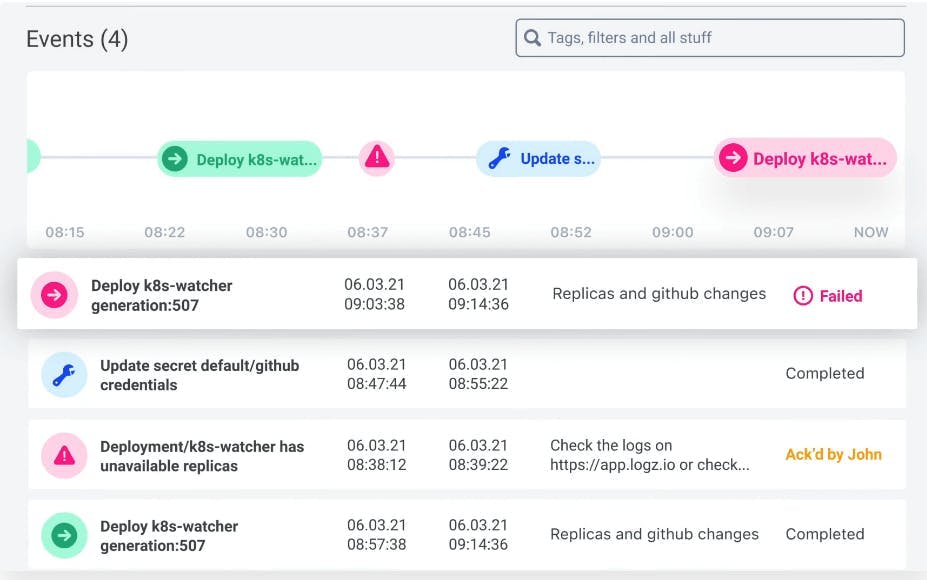927x580 pixels.
Task: Select the pink failed Deploy timeline marker
Action: pyautogui.click(x=805, y=158)
